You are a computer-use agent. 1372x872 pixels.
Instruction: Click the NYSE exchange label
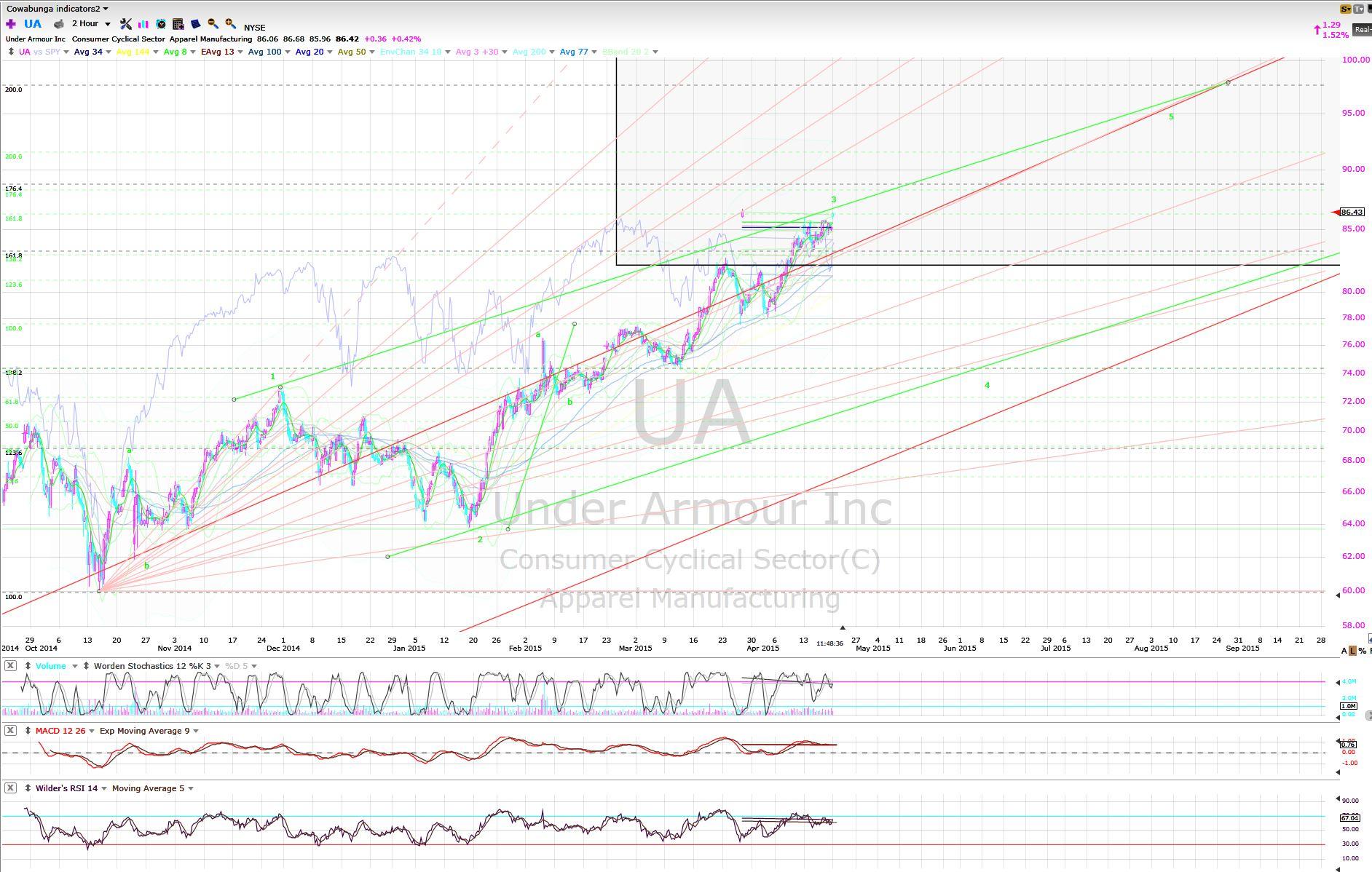click(255, 28)
